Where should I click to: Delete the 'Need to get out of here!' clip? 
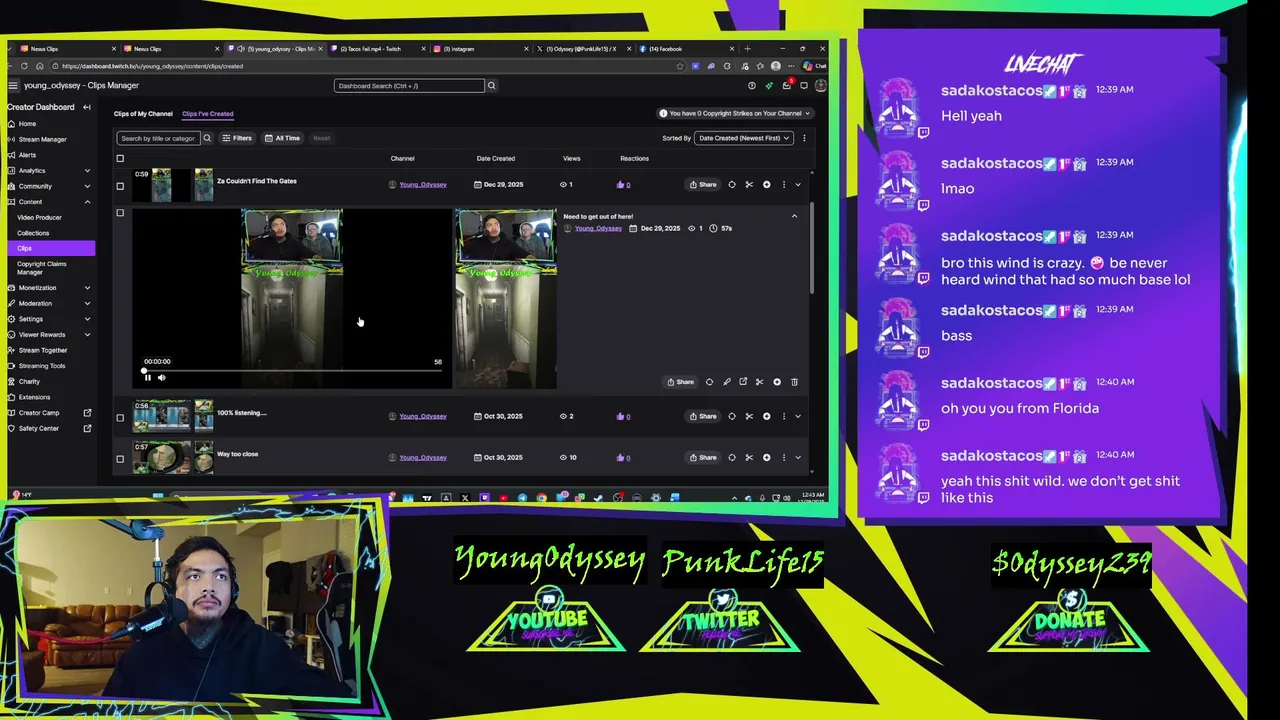pyautogui.click(x=795, y=382)
